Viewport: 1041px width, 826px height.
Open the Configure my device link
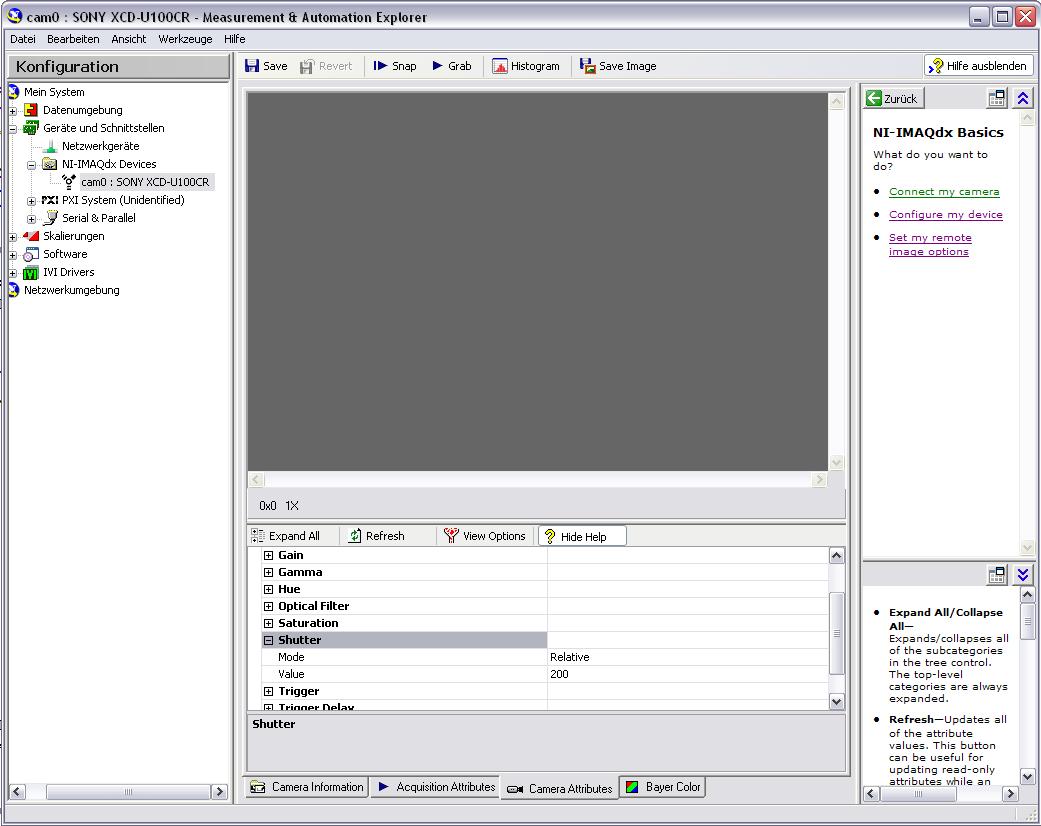point(945,215)
